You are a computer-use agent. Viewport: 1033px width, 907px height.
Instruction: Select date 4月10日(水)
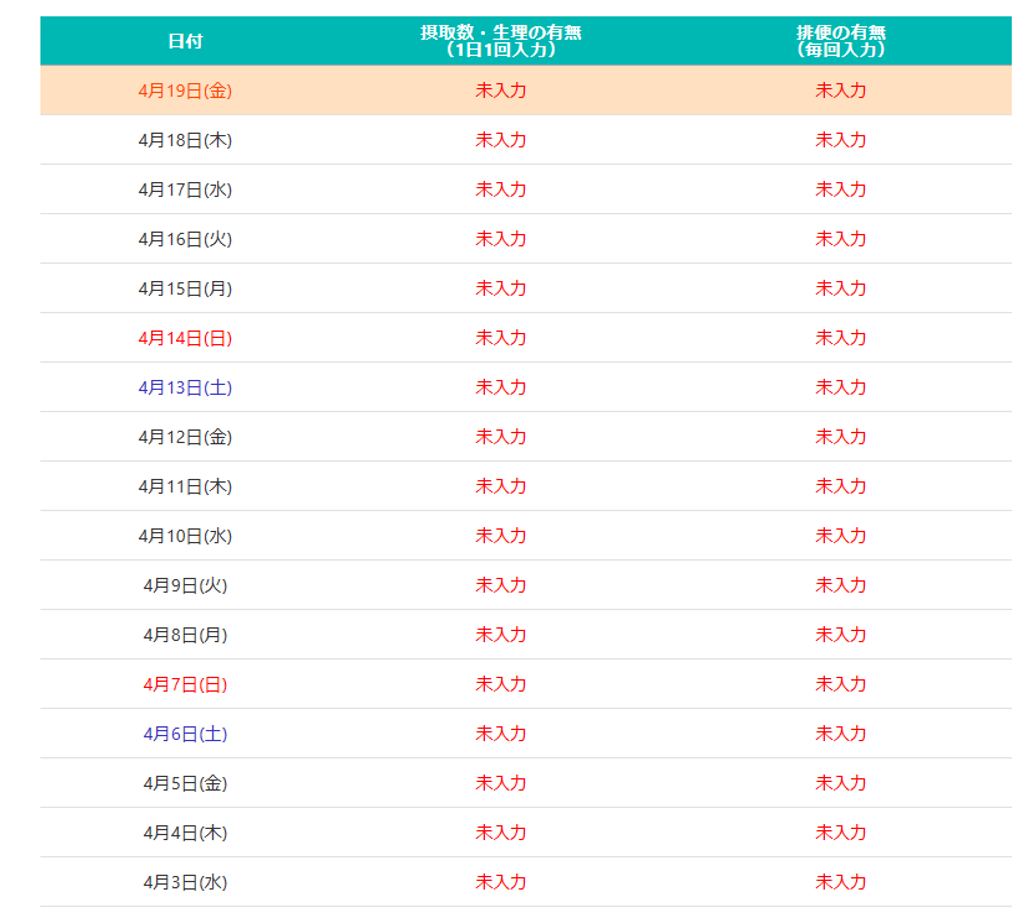[x=185, y=536]
